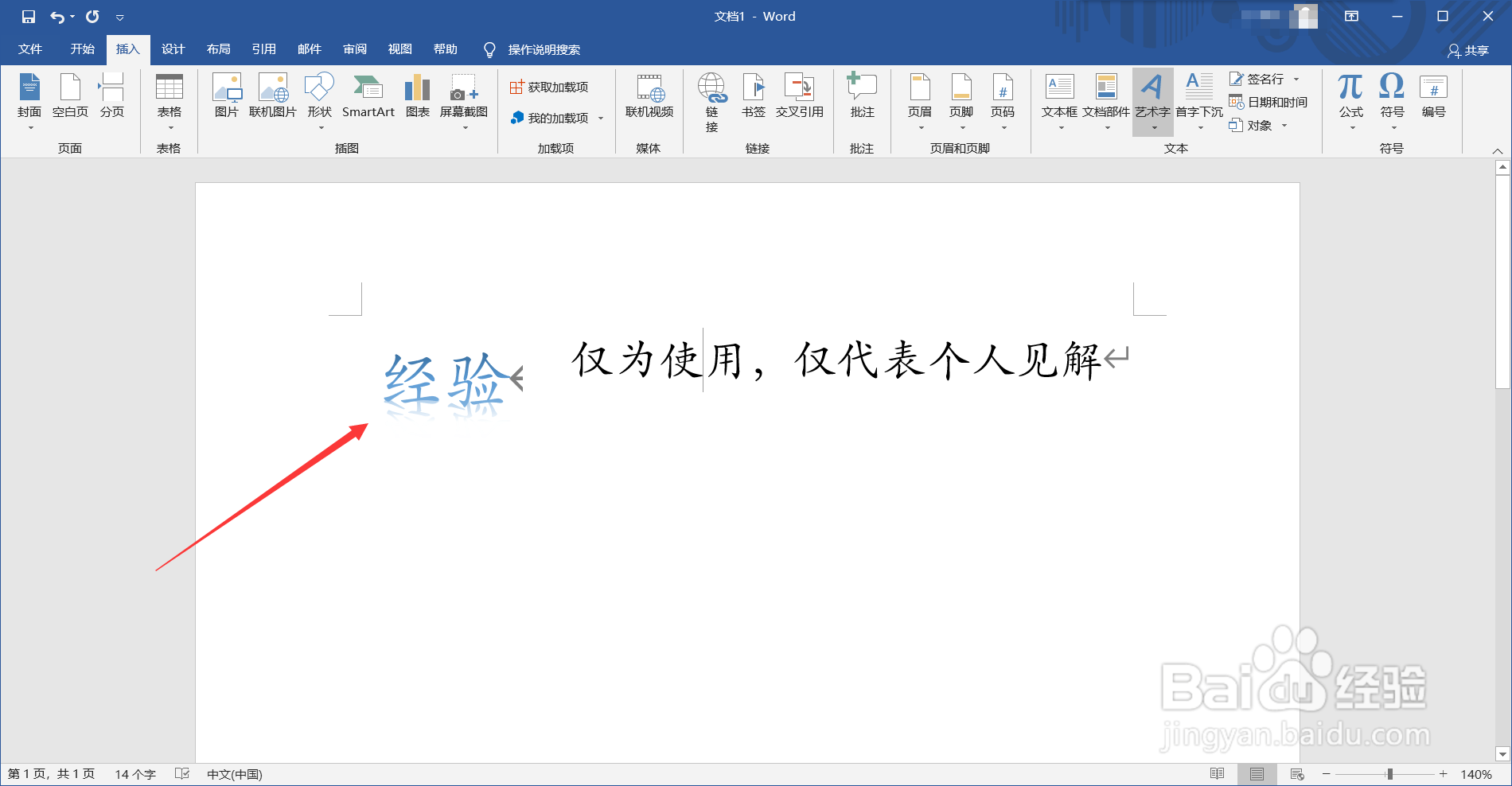Switch to Print Layout view
Screen dimensions: 1512x786
pyautogui.click(x=1257, y=774)
